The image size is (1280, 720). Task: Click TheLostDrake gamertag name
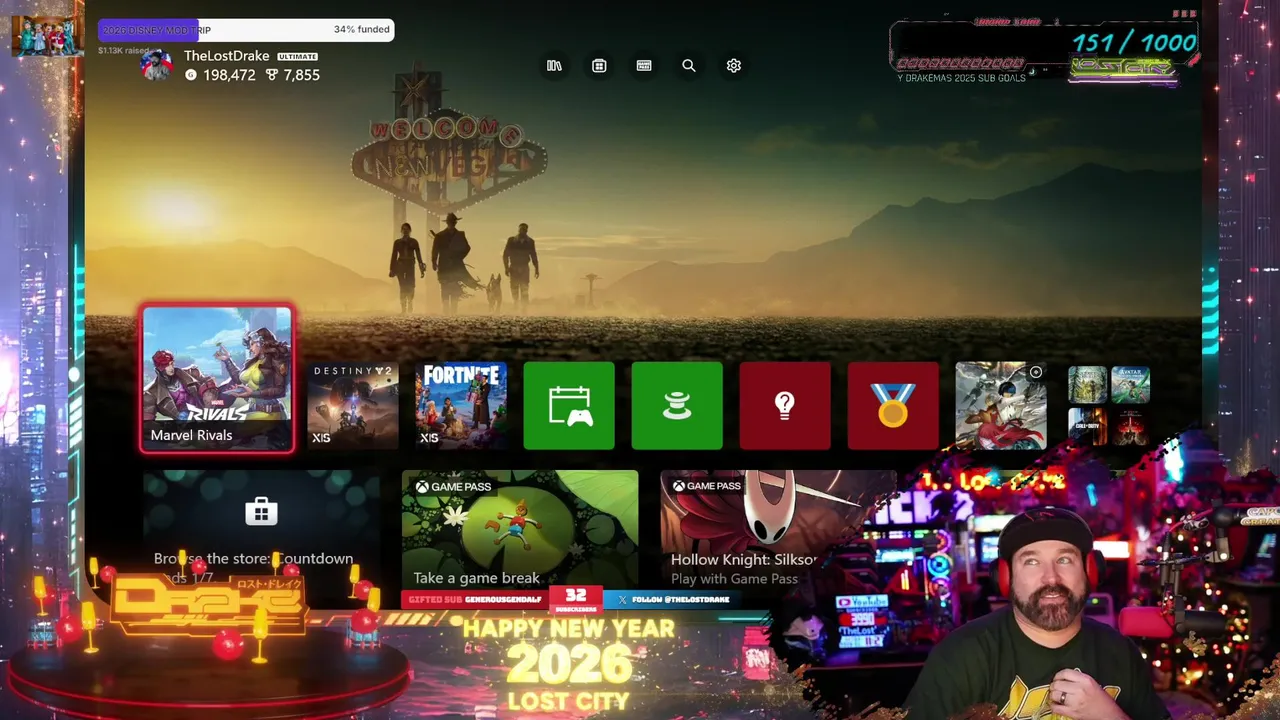pos(227,56)
